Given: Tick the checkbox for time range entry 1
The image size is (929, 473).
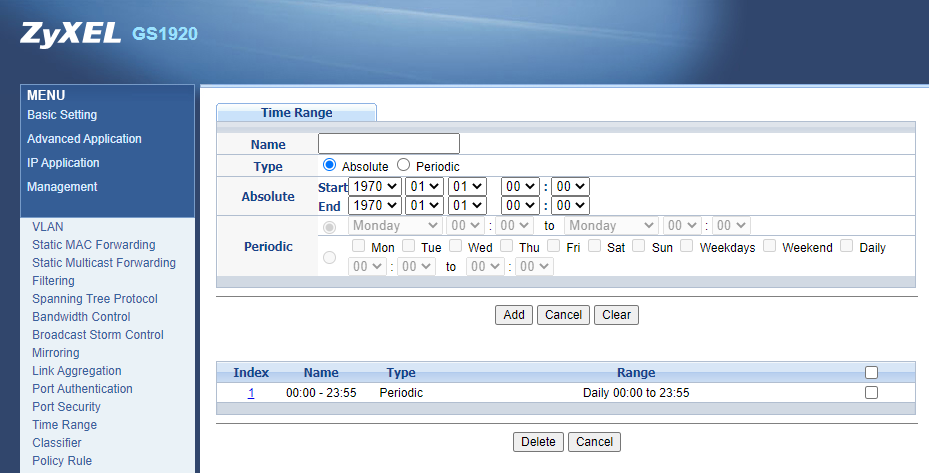Looking at the screenshot, I should point(871,393).
